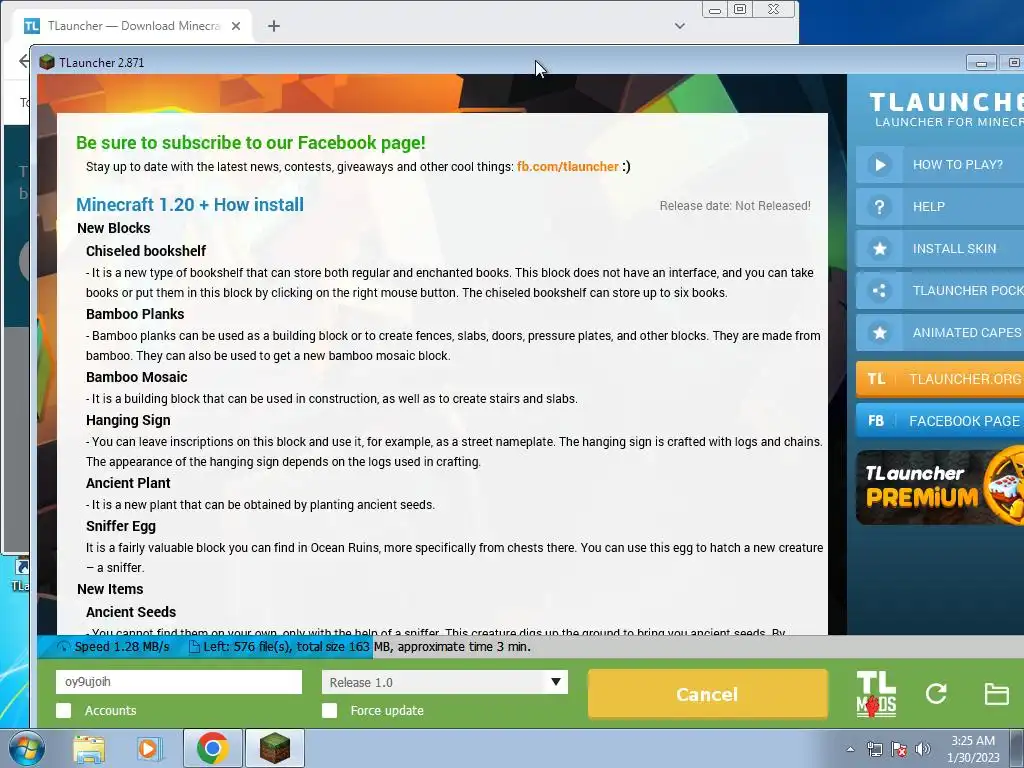Click the 'Sniffer Egg' heading
This screenshot has height=768, width=1024.
121,526
